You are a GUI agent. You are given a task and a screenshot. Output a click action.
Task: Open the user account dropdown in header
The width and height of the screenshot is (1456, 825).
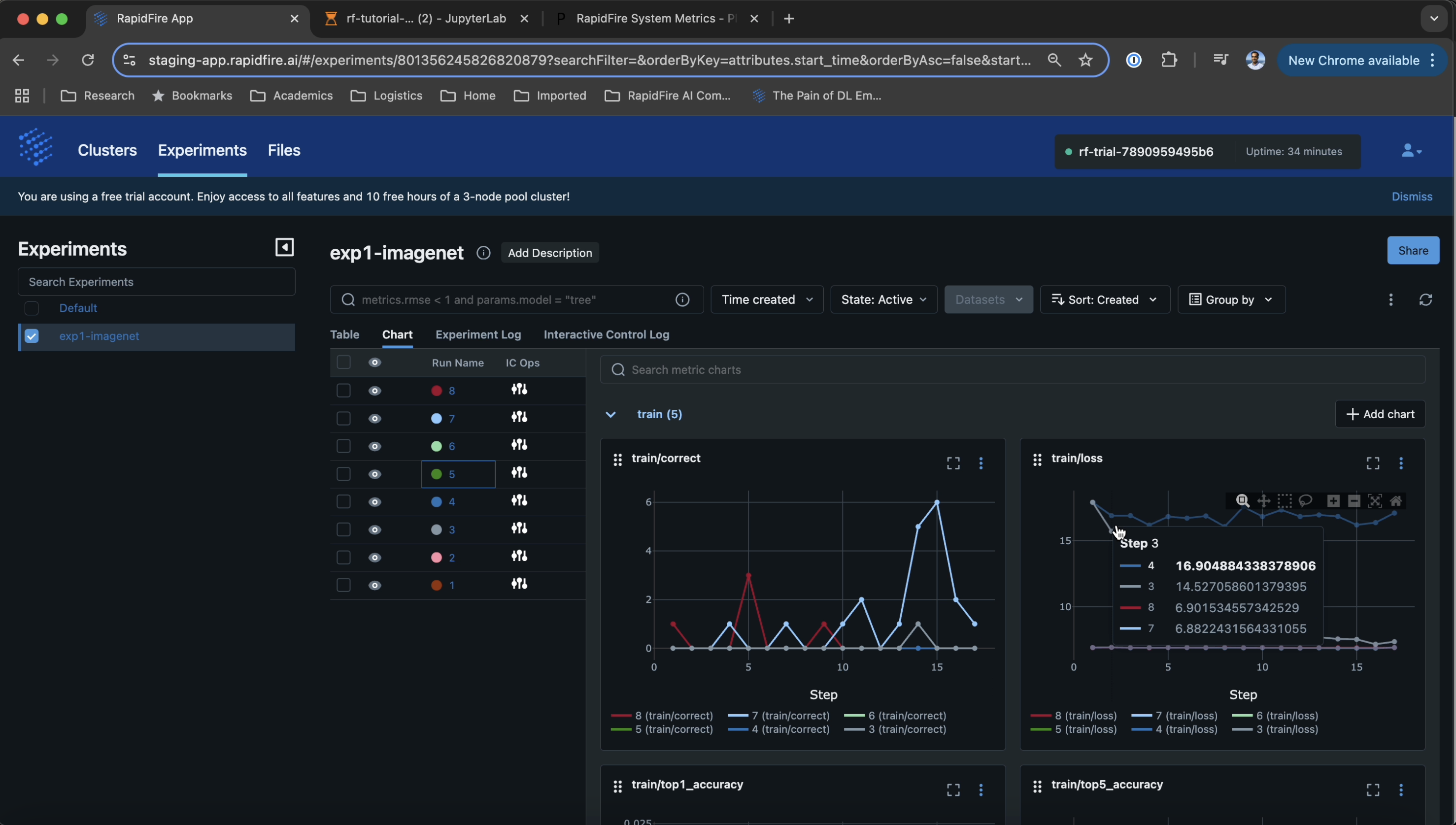click(x=1411, y=151)
